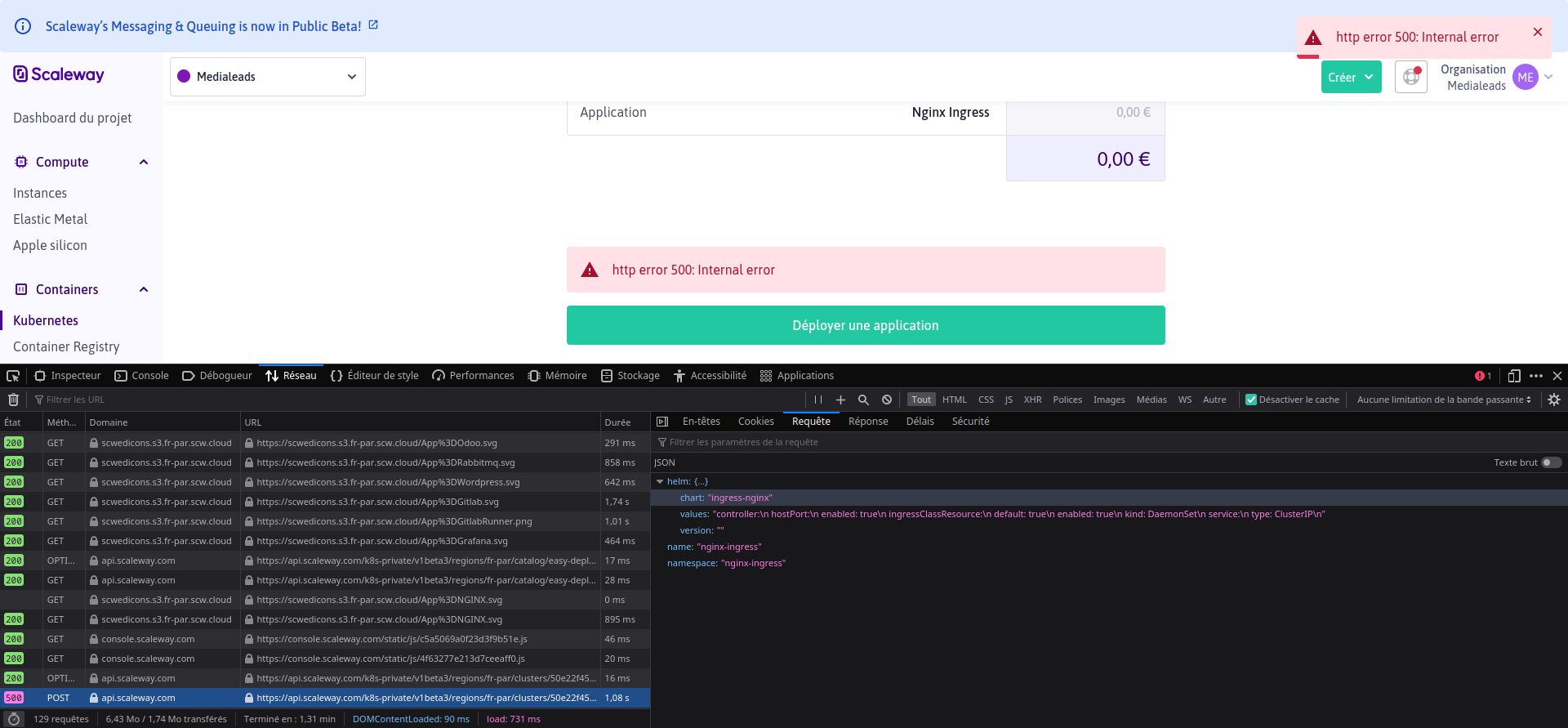Screen dimensions: 1568x728
Task: Open the Public Beta announcement link
Action: point(203,26)
